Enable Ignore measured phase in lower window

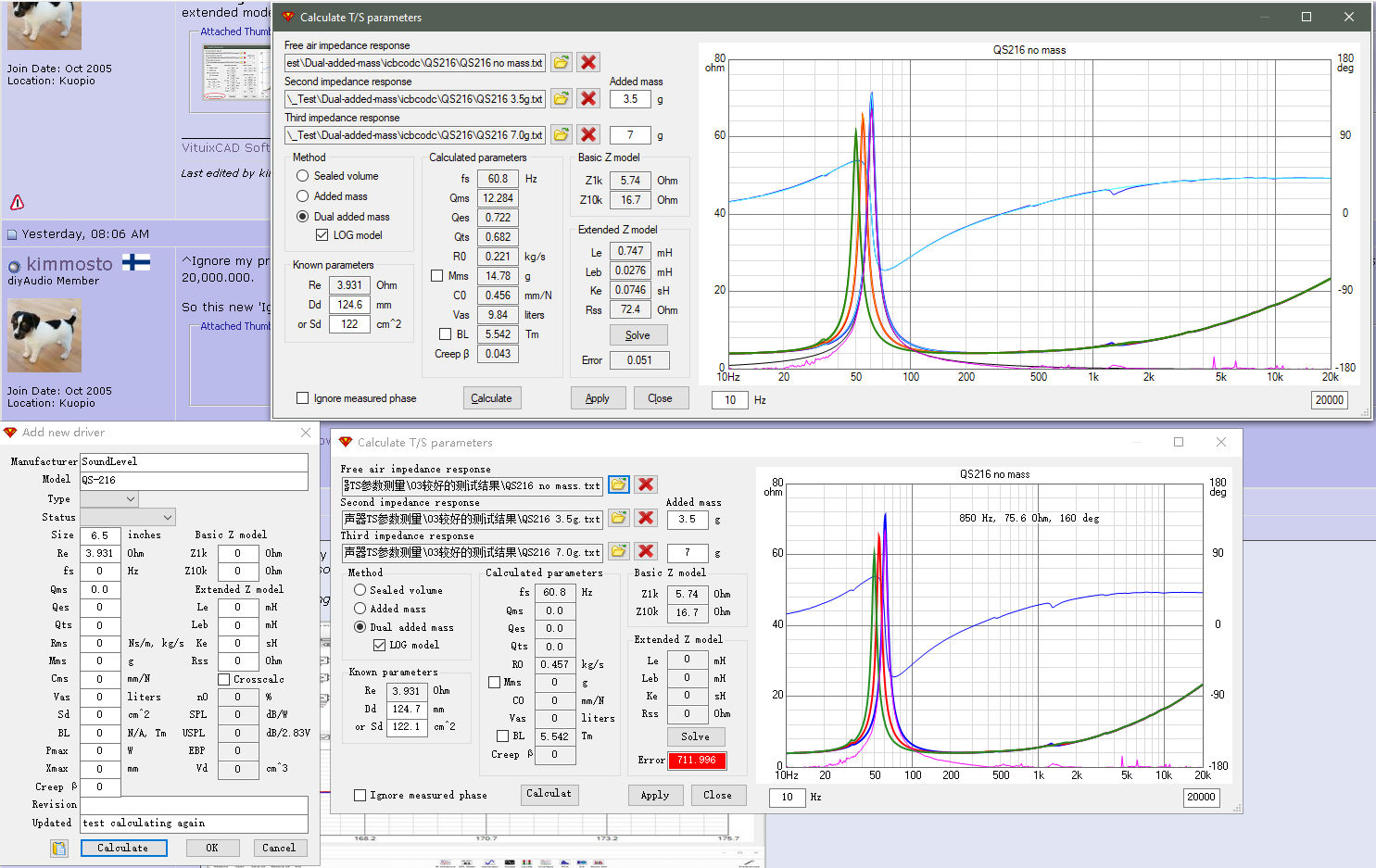(360, 795)
